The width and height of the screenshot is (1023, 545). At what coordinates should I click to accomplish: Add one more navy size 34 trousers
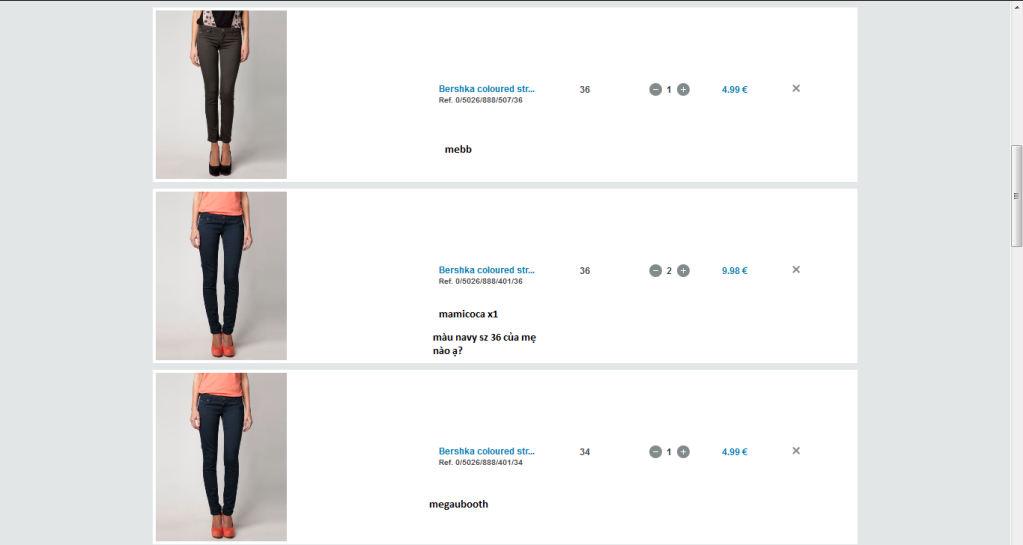point(683,452)
